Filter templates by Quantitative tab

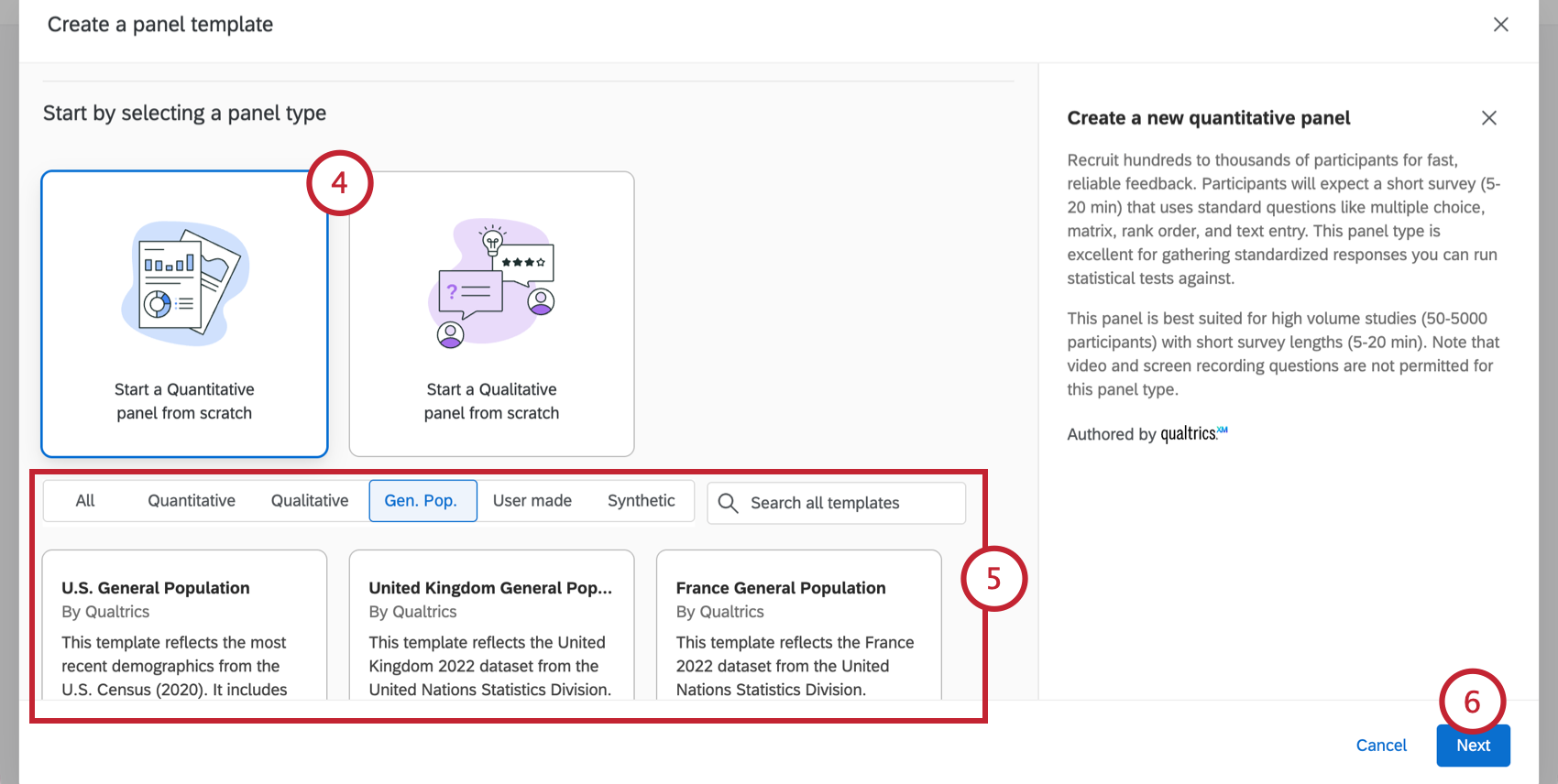tap(192, 501)
